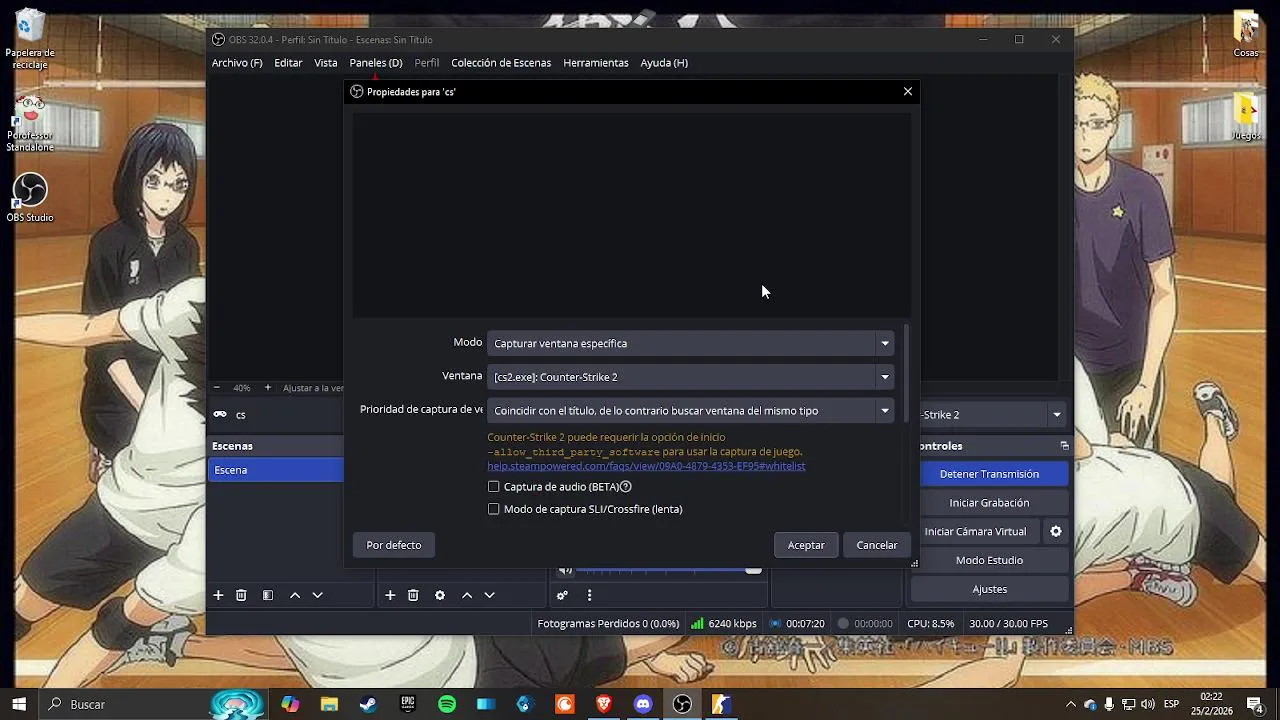The width and height of the screenshot is (1280, 720).
Task: Close the Propiedades para 'cs' dialog
Action: point(908,91)
